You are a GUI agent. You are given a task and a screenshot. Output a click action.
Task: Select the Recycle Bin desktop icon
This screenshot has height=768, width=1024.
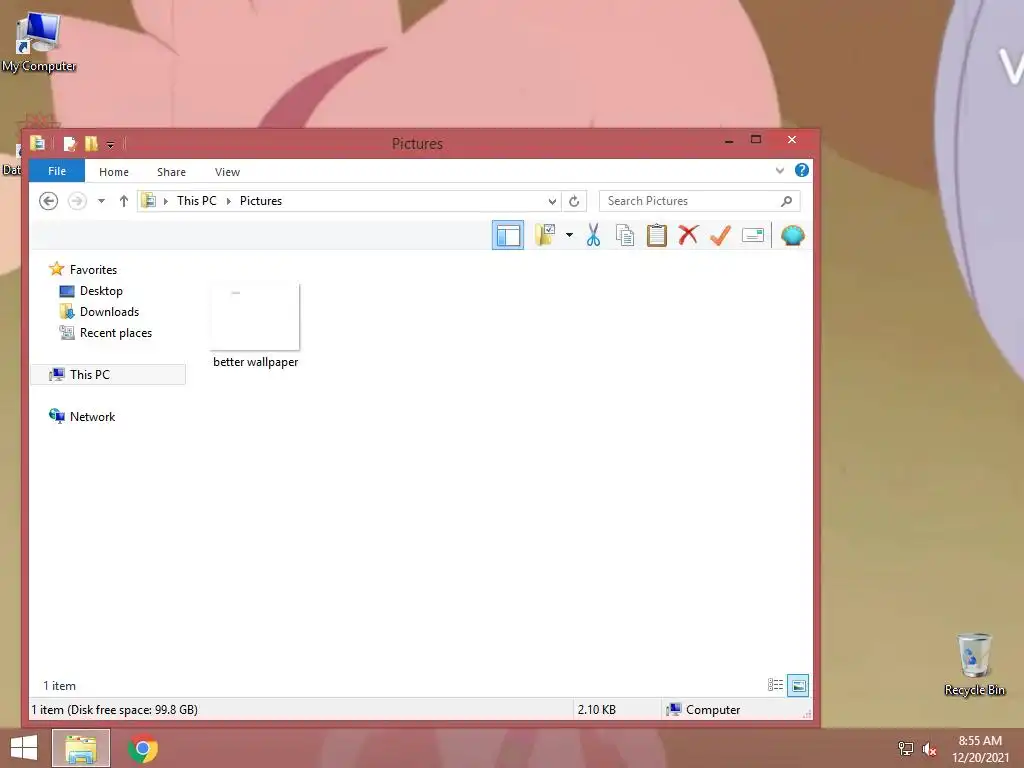974,664
